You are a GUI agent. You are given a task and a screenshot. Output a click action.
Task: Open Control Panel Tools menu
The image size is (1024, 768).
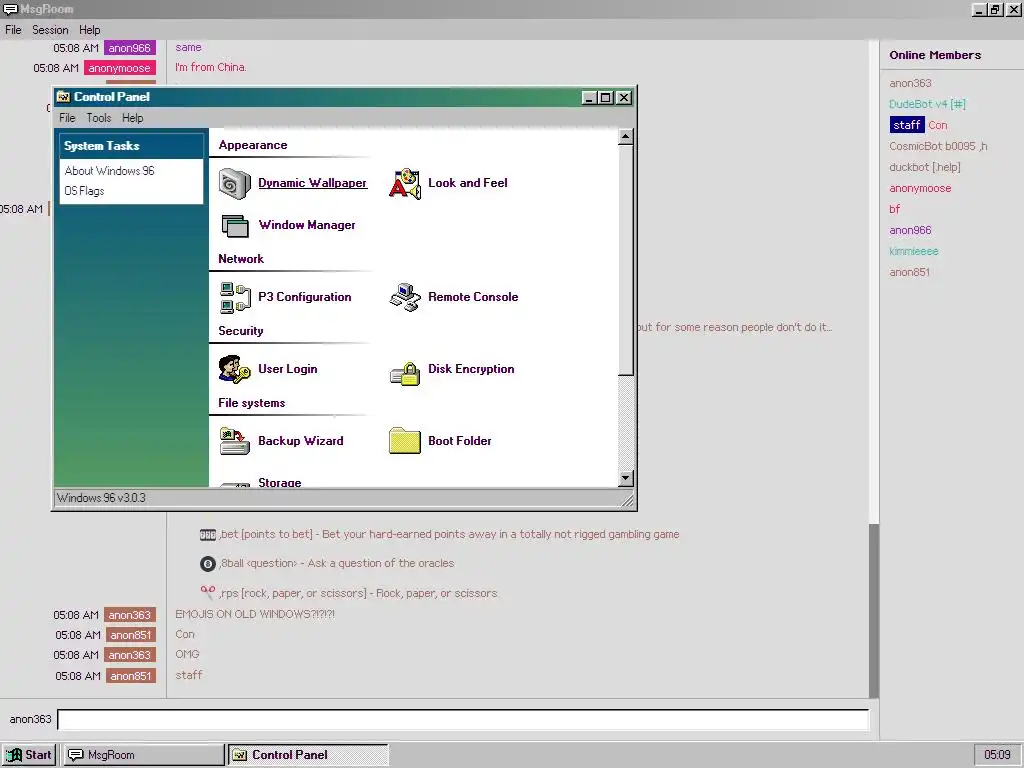click(99, 118)
